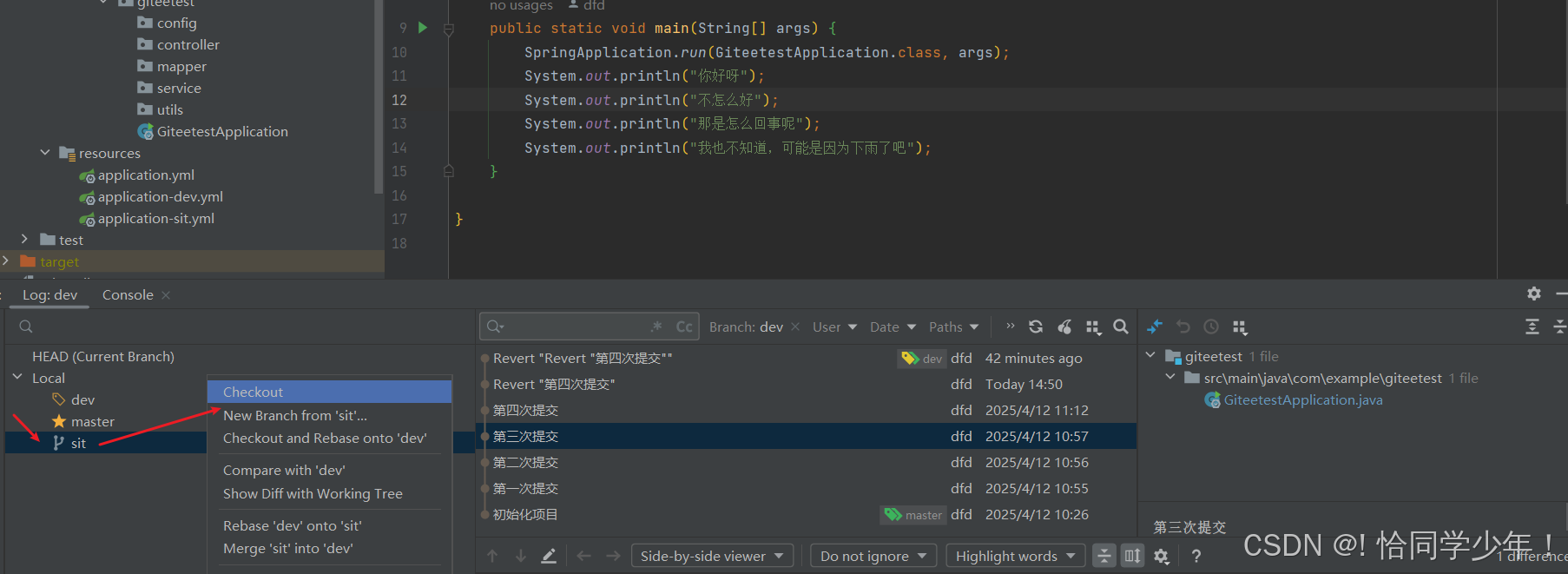Click the Compare next file arrow
The height and width of the screenshot is (574, 1568).
(x=613, y=556)
